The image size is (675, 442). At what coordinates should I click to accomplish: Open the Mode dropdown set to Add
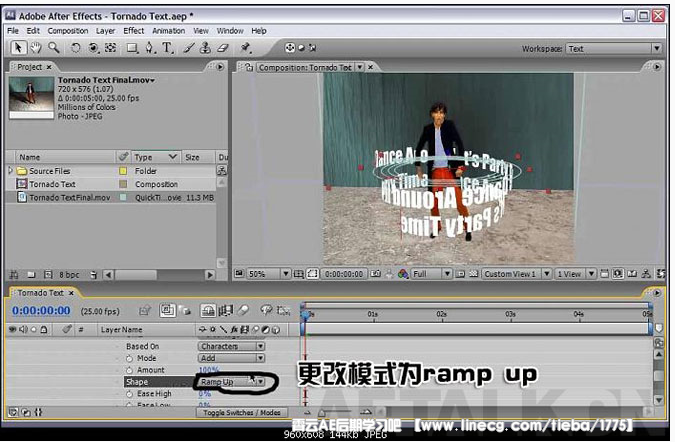[x=231, y=358]
